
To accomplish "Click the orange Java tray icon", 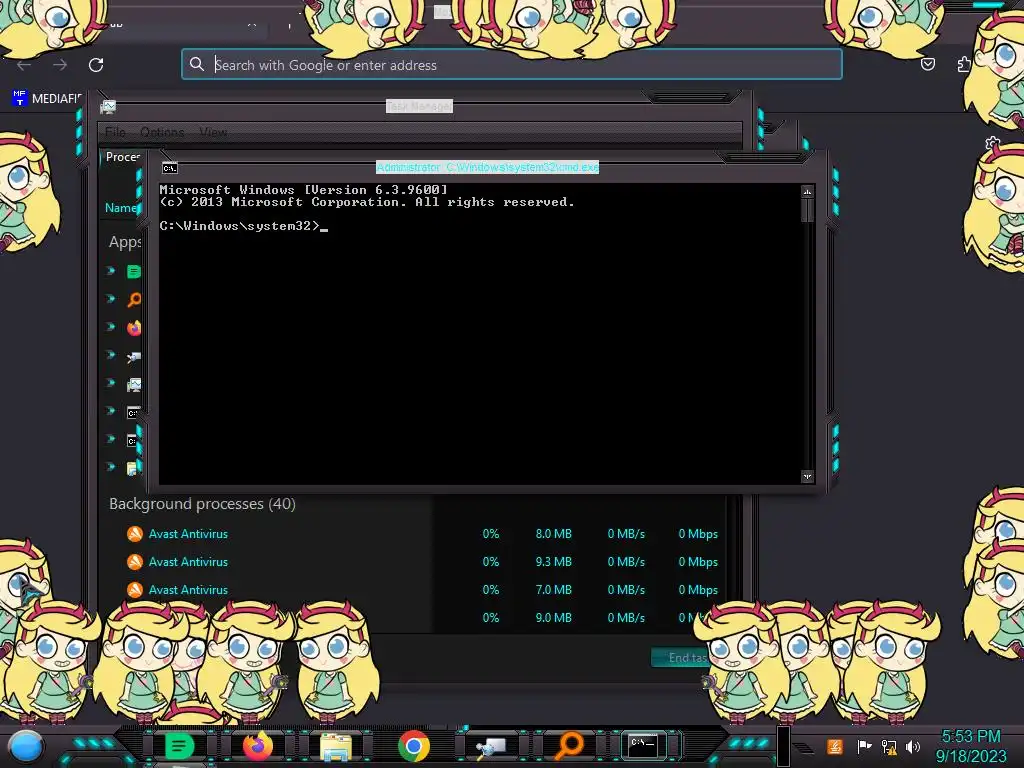I will (835, 746).
